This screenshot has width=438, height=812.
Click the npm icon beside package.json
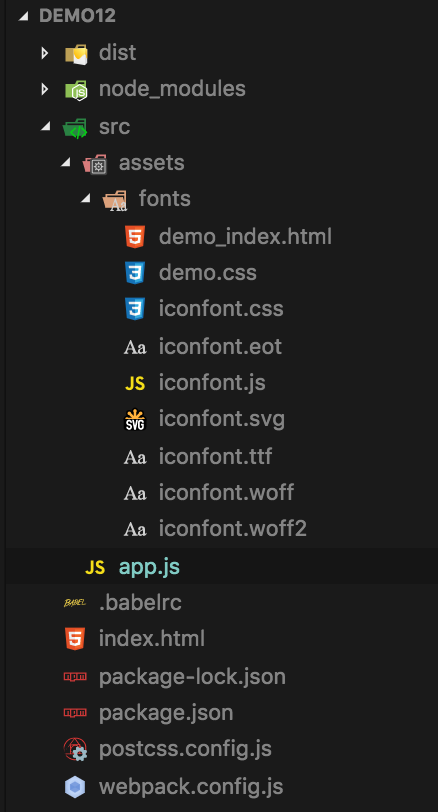click(x=75, y=713)
